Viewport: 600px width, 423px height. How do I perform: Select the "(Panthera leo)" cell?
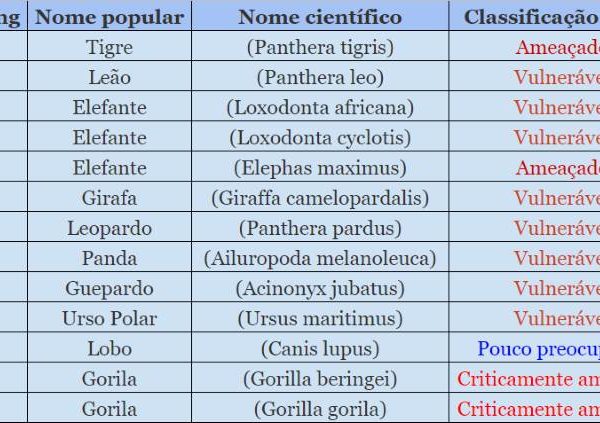[320, 77]
